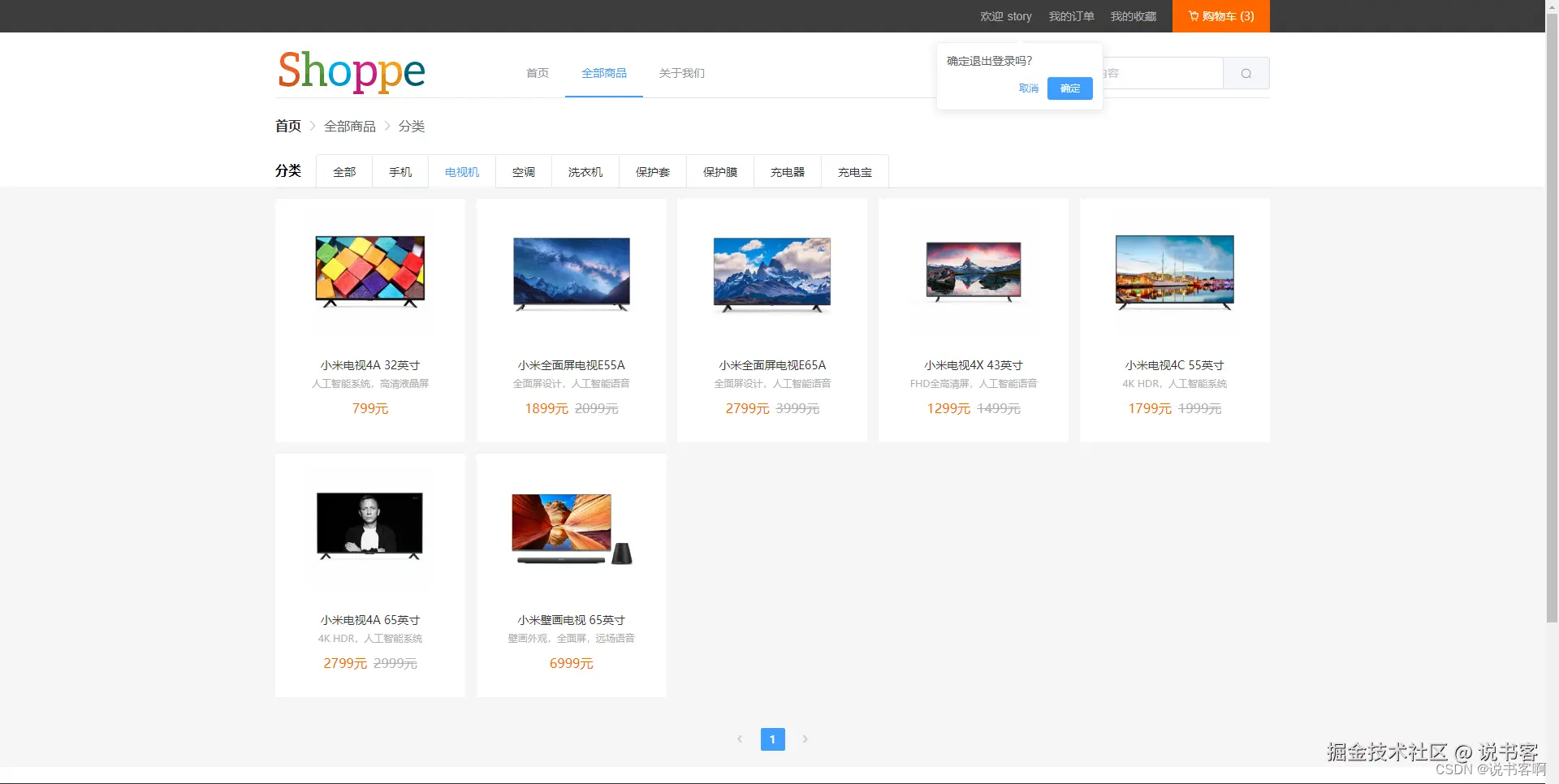Switch to the 洗衣机 category tab
This screenshot has height=784, width=1559.
click(585, 171)
